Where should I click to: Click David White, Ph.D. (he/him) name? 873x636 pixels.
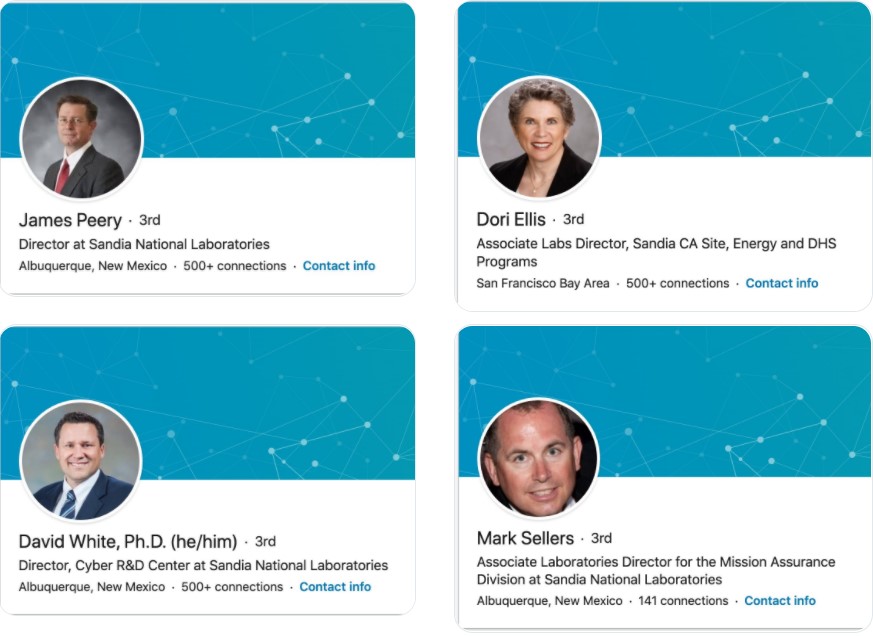point(128,542)
